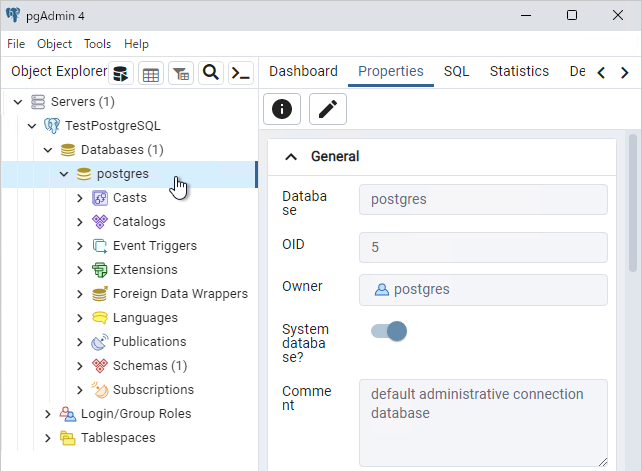Click the Filtered Rows toolbar icon
642x471 pixels.
[x=181, y=73]
